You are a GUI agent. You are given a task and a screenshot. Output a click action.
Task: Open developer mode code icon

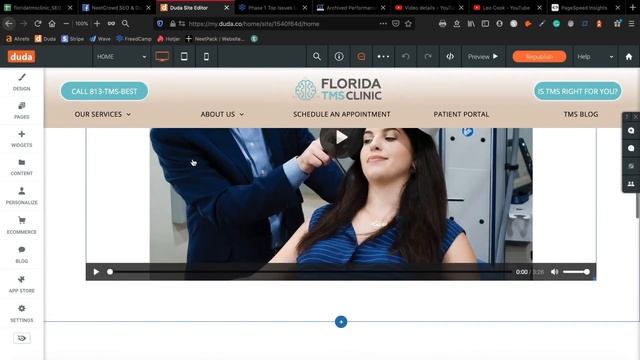click(x=450, y=56)
